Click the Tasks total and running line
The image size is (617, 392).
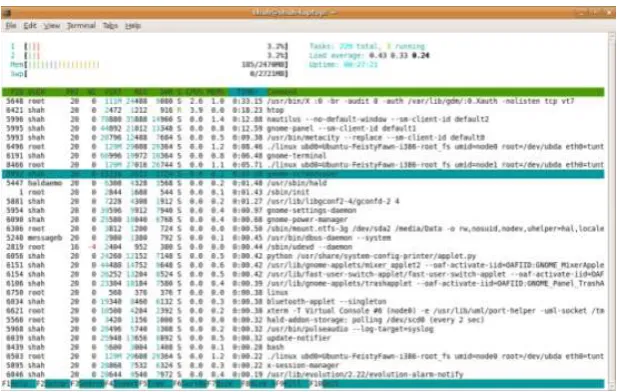coord(367,46)
